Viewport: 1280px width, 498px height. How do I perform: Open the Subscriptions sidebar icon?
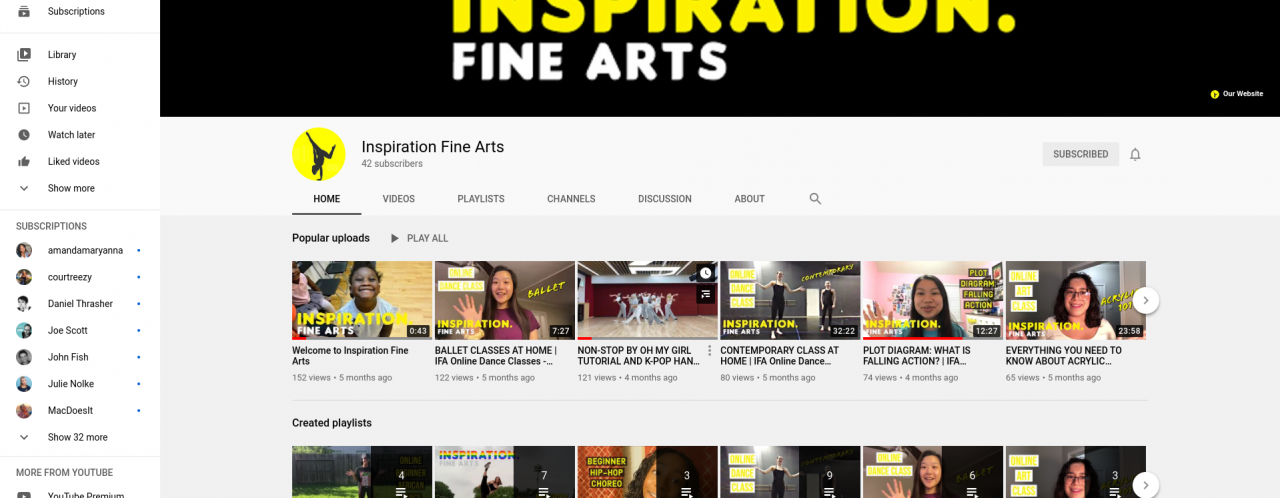click(x=24, y=11)
